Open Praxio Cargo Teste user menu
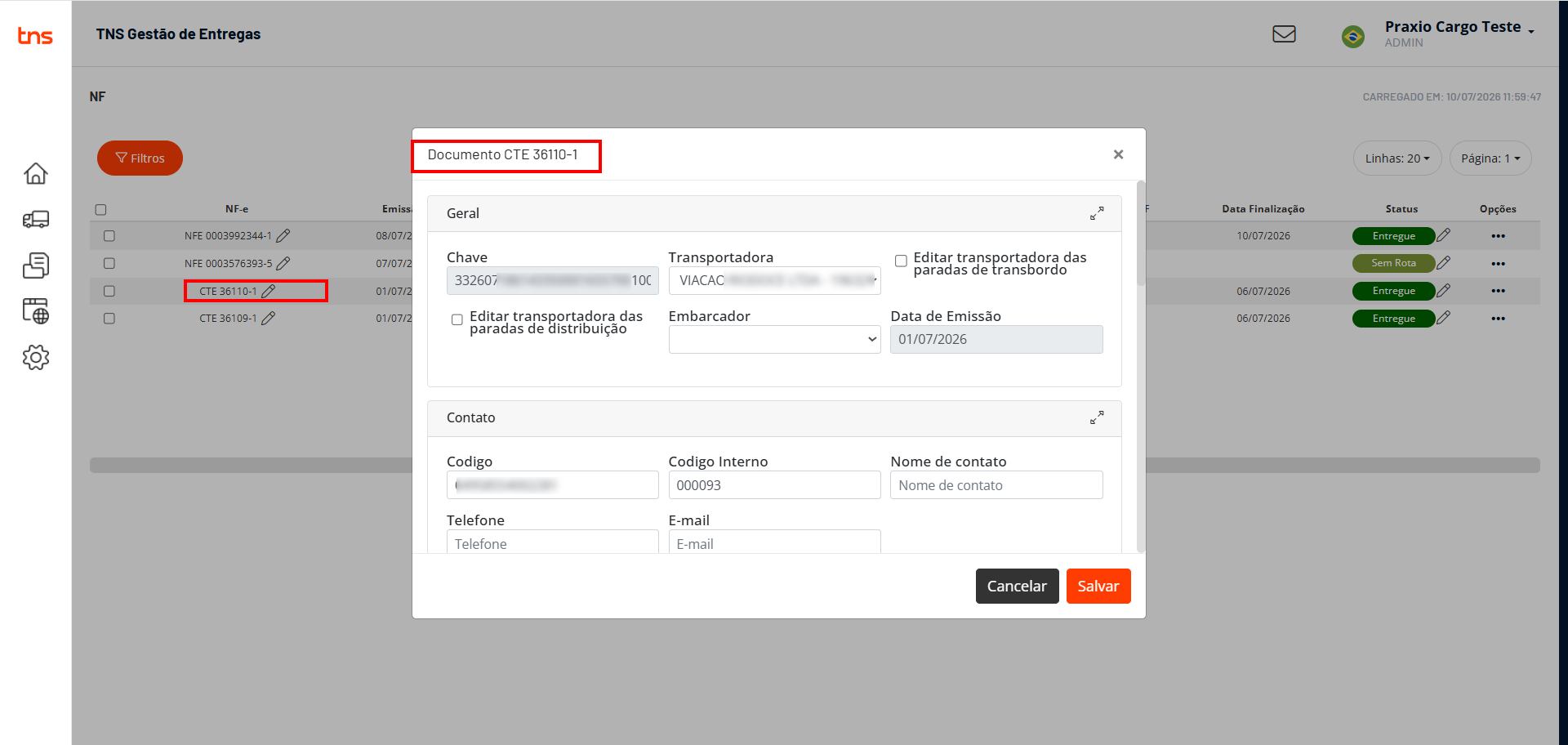Screen dimensions: 1568x745 click(1459, 33)
